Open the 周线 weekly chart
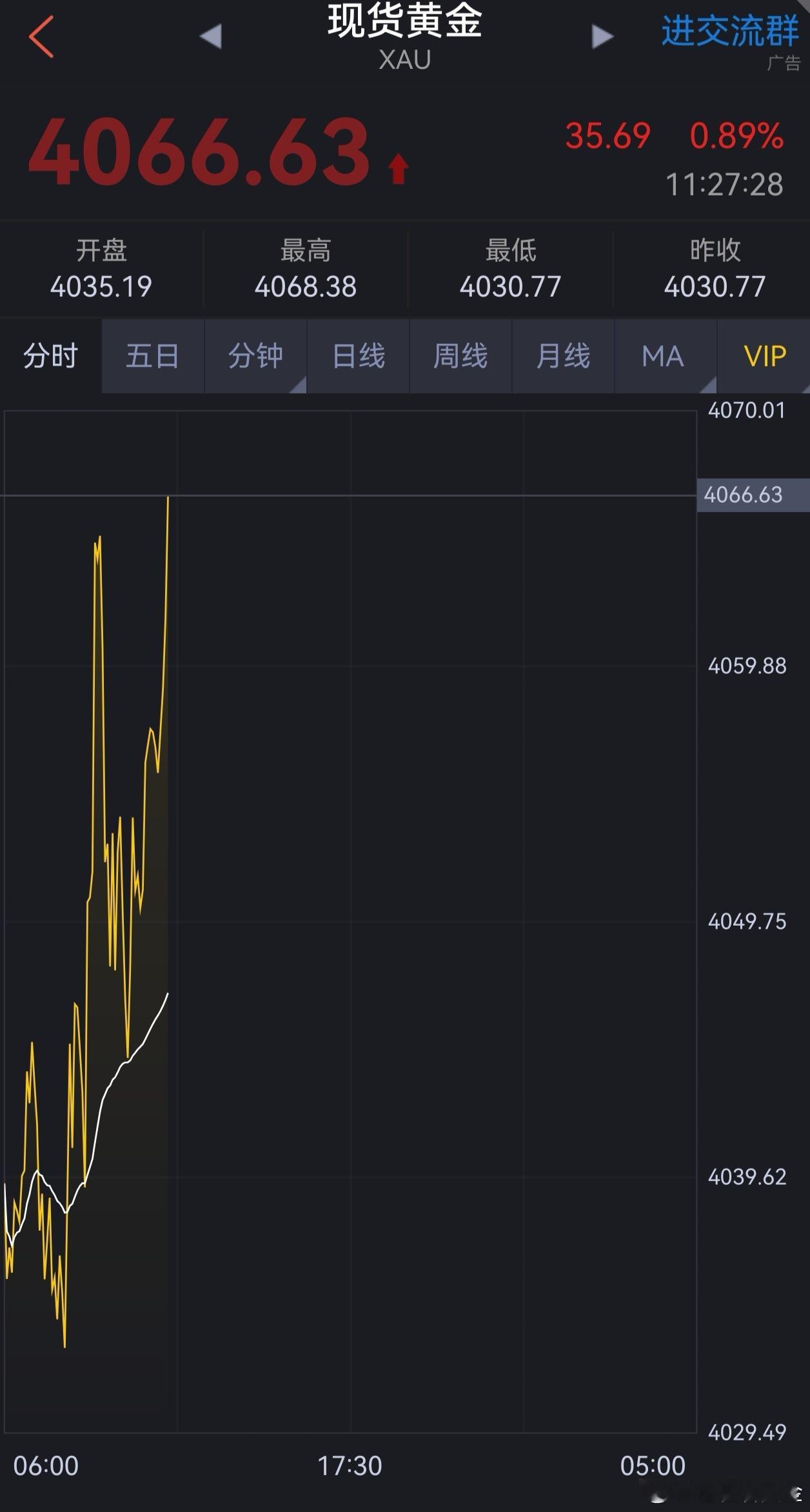810x1512 pixels. click(460, 356)
